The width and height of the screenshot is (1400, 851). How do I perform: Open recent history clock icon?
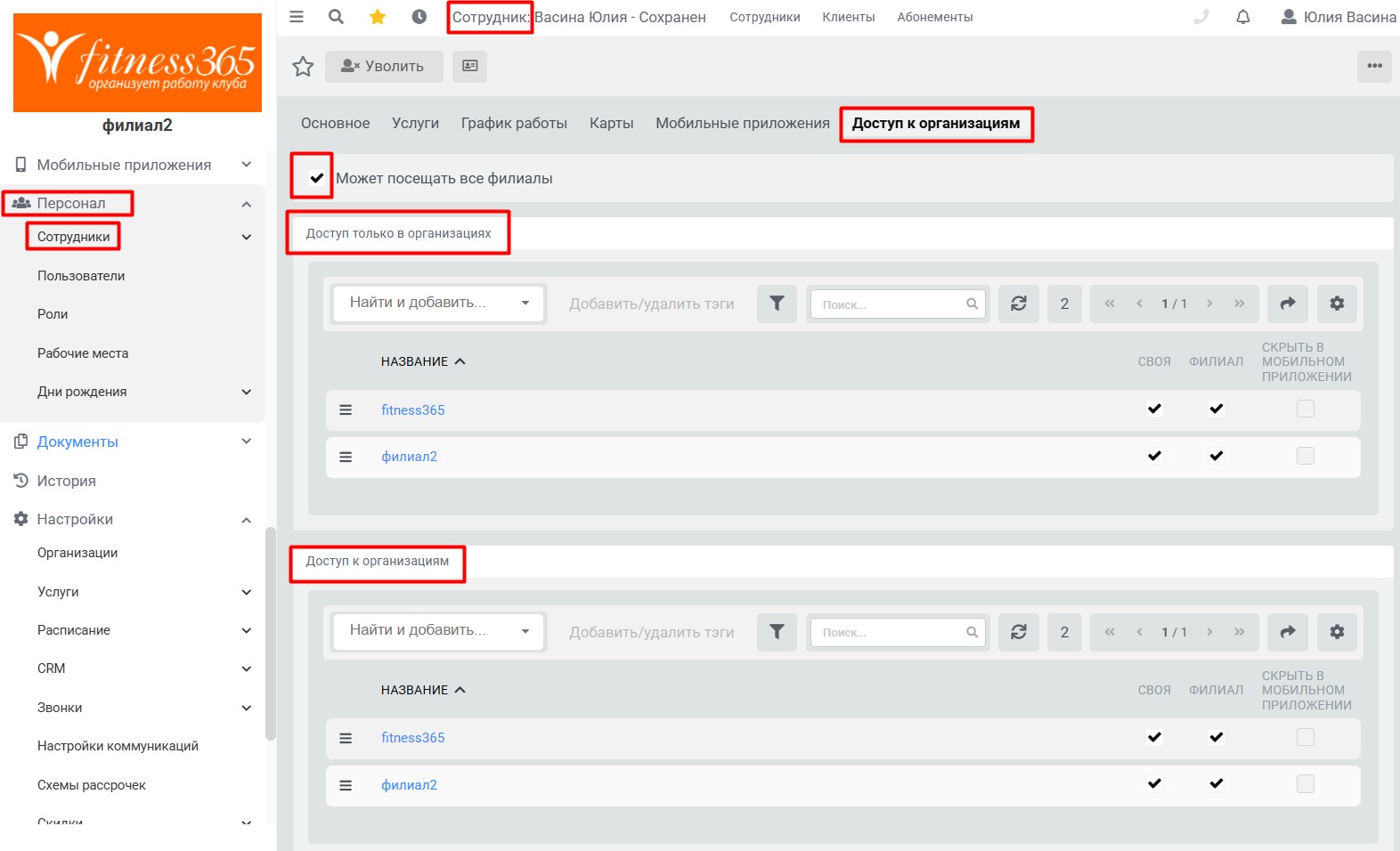(x=419, y=17)
